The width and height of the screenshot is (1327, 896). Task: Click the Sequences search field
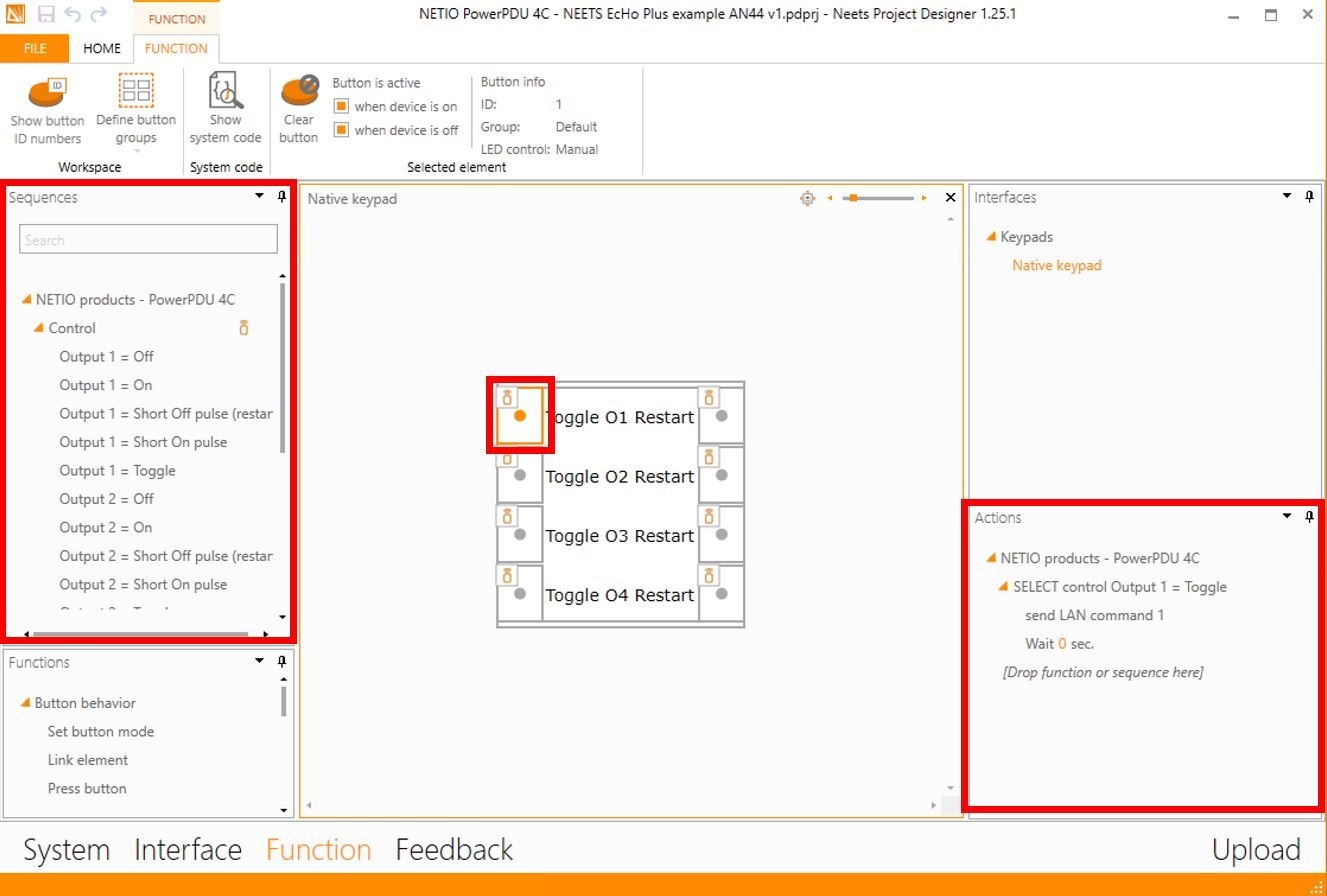148,240
